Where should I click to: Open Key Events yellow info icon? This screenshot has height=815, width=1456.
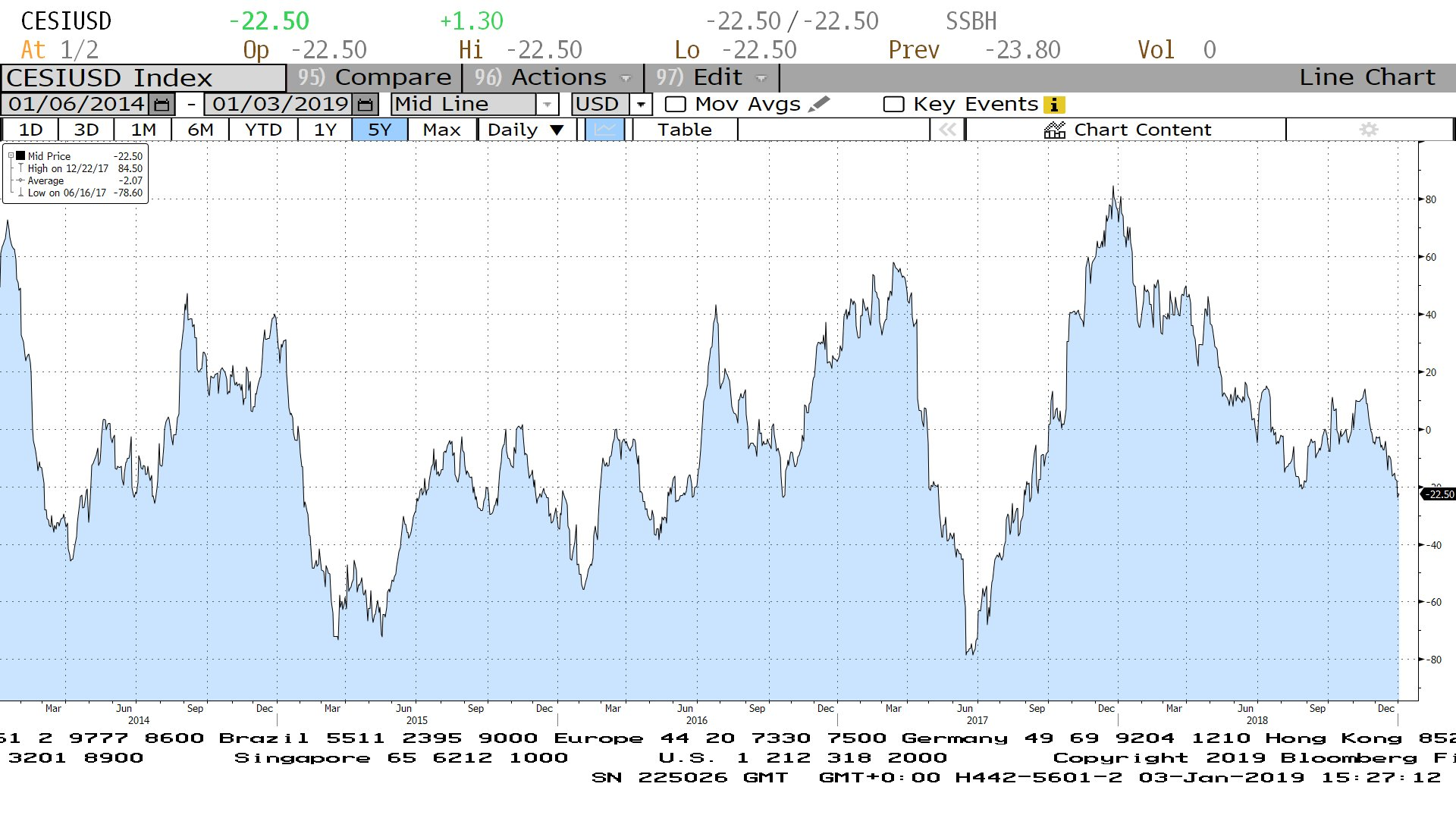pos(1054,105)
